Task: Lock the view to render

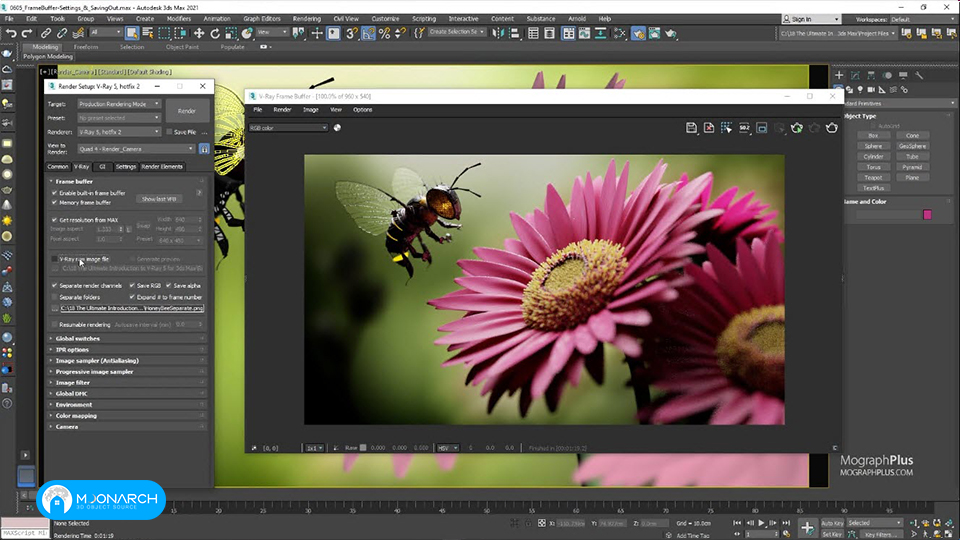Action: click(204, 149)
